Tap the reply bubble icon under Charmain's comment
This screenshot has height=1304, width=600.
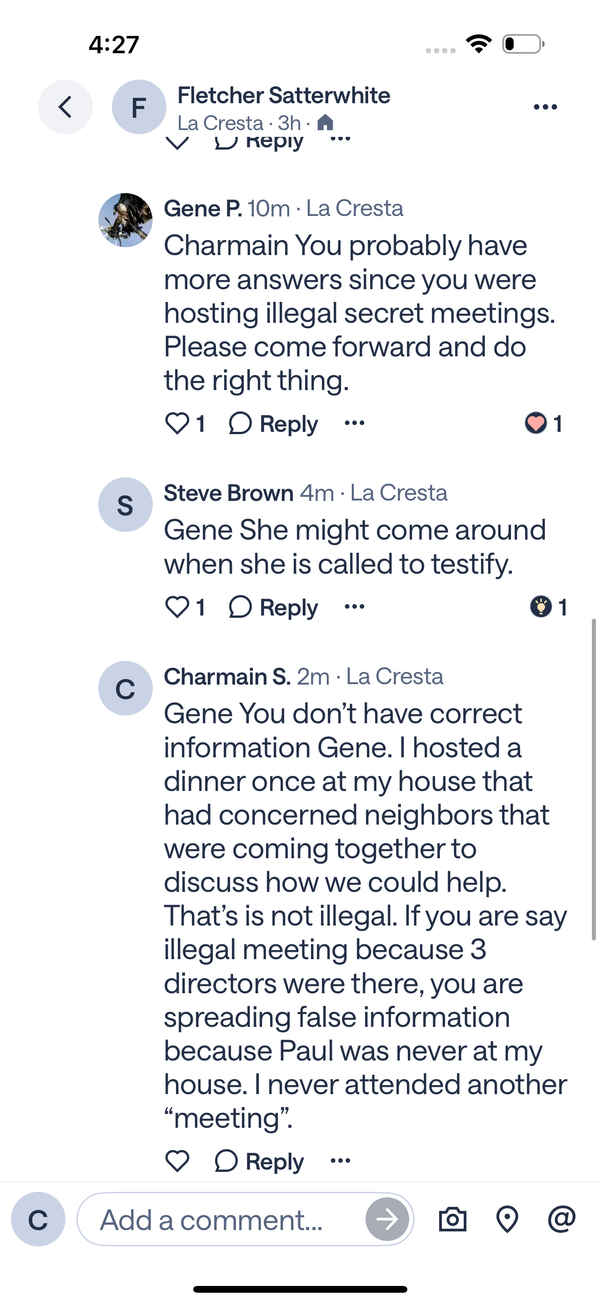click(x=227, y=1161)
